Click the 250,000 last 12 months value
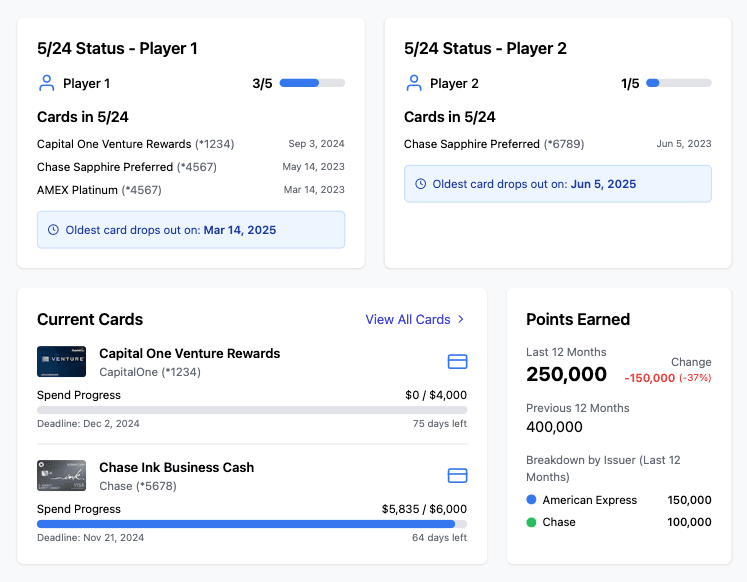 [x=566, y=374]
